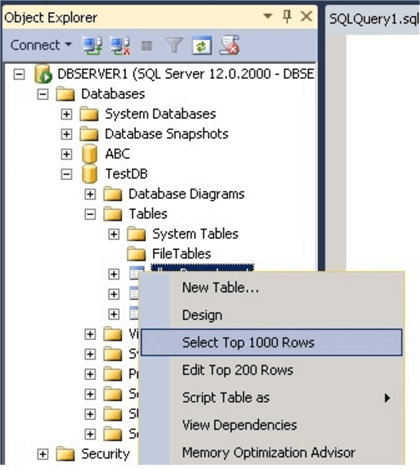Click the Databases folder icon
The width and height of the screenshot is (420, 470).
point(65,94)
